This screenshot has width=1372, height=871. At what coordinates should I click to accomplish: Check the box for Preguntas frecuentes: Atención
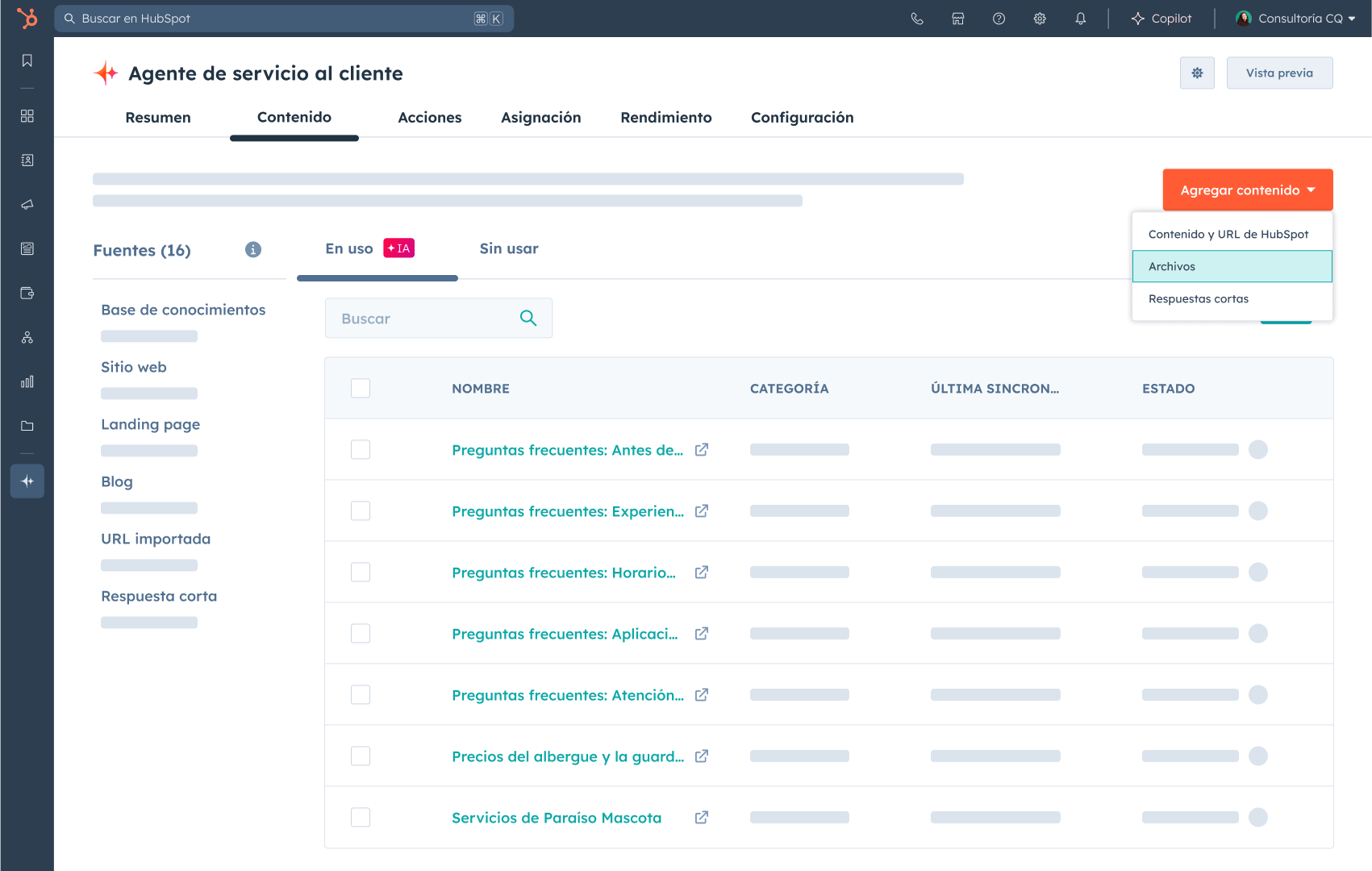pyautogui.click(x=361, y=694)
